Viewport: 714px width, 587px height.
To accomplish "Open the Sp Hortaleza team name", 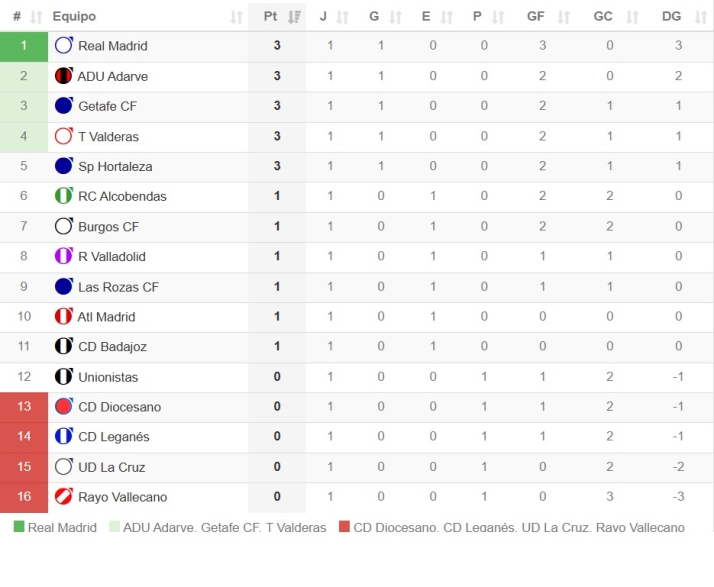I will click(x=115, y=166).
